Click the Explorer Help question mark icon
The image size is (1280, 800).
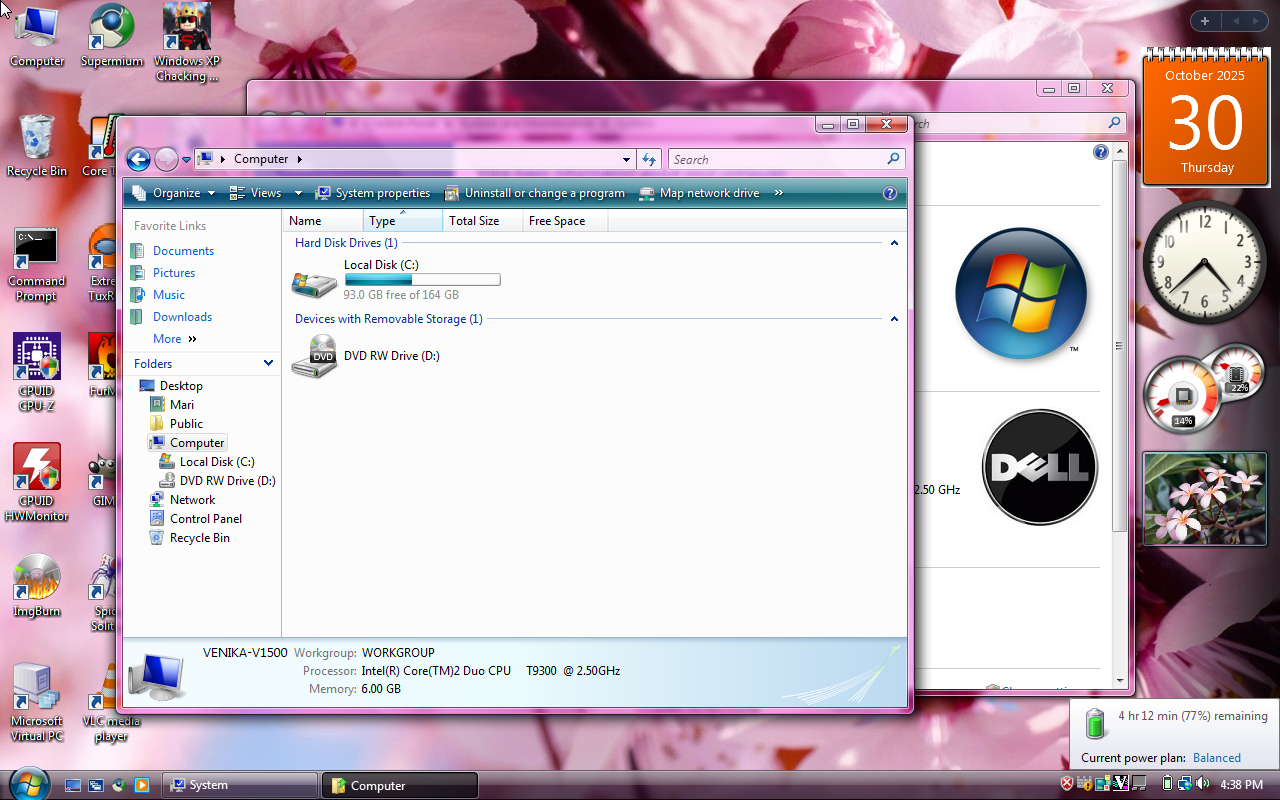click(890, 193)
